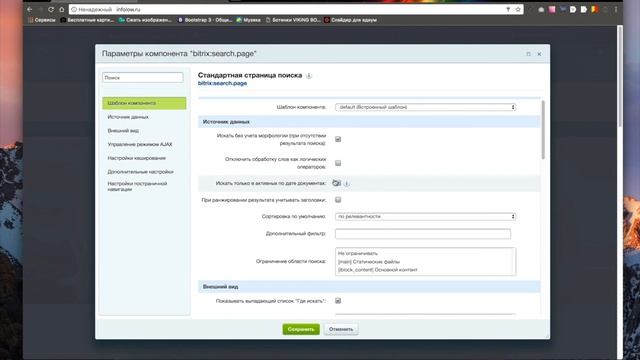
Task: Bookmark this page with the star icon
Action: (518, 9)
